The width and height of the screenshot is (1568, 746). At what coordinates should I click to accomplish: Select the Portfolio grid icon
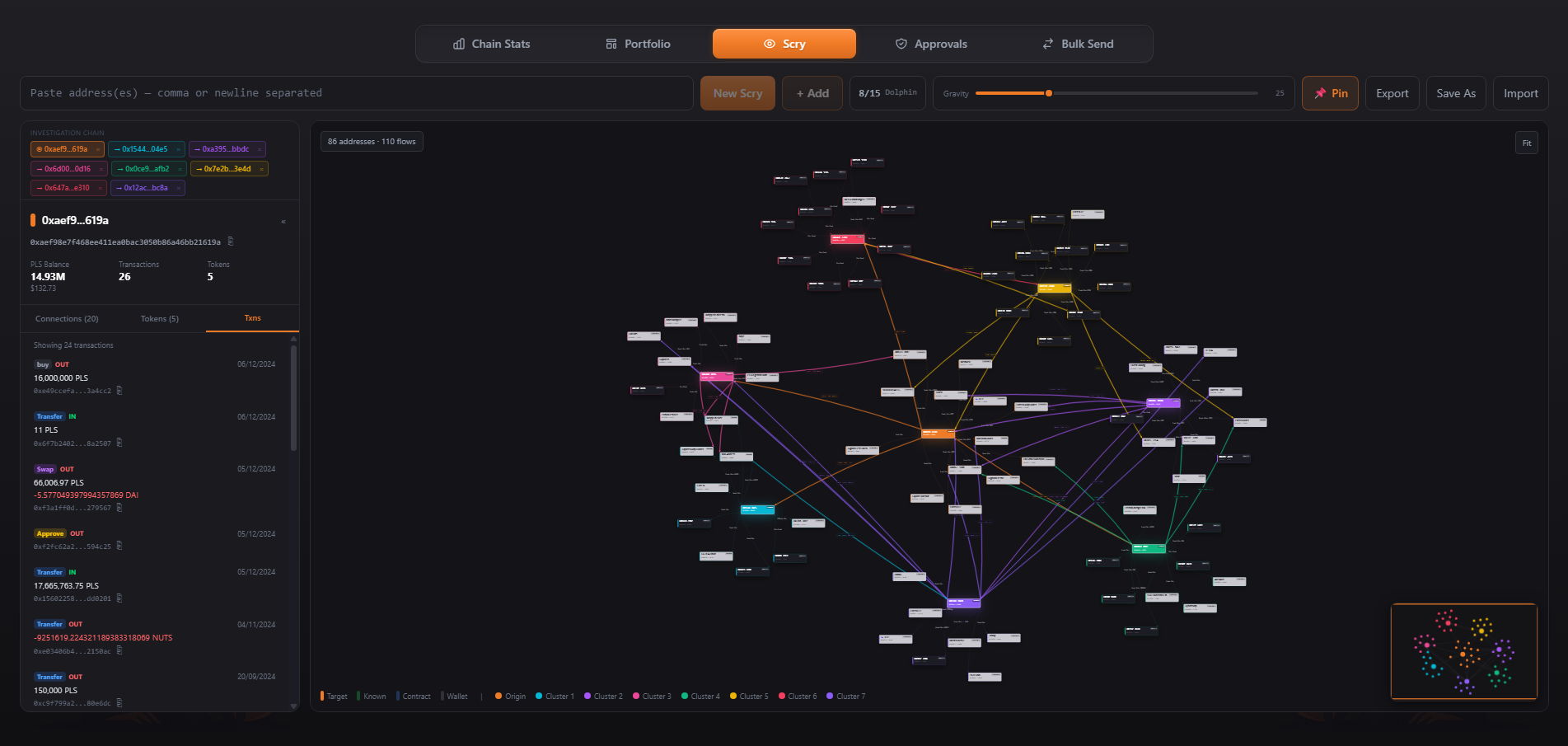point(610,43)
